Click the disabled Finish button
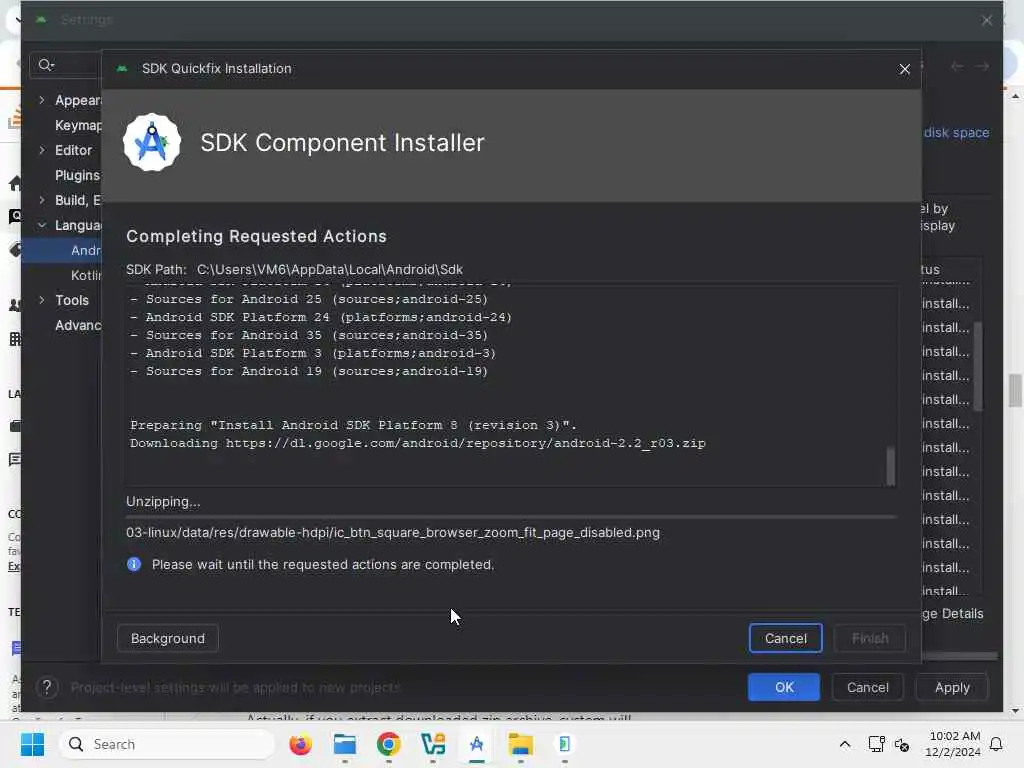Viewport: 1024px width, 768px height. pyautogui.click(x=870, y=638)
